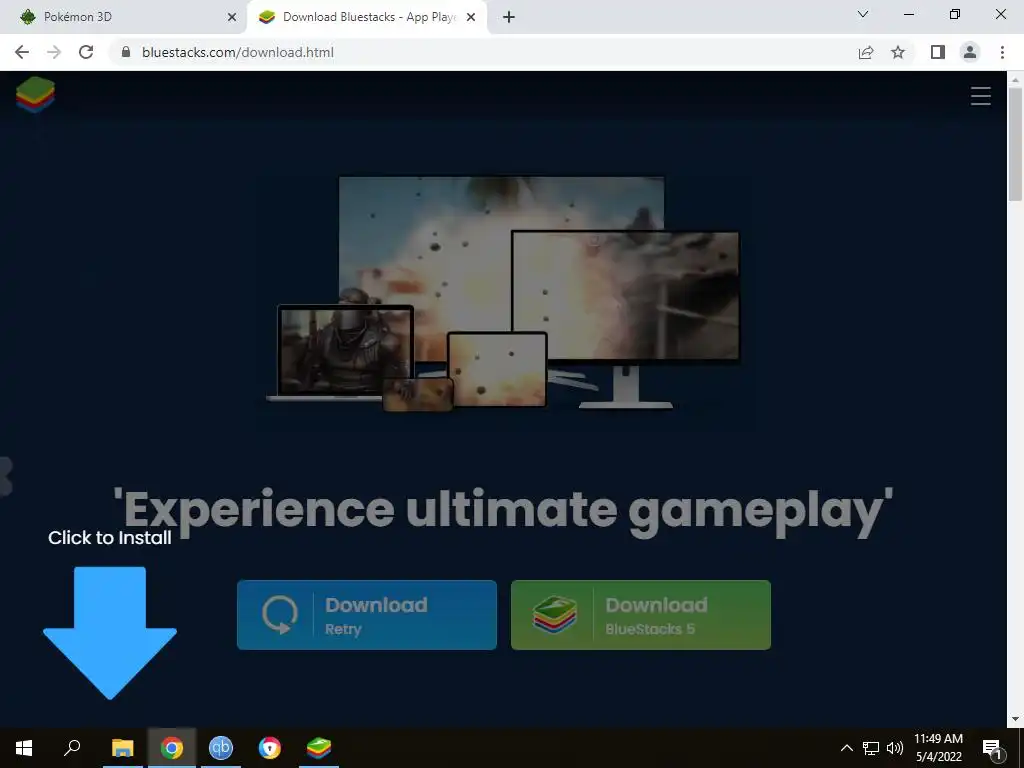Open the tab search dropdown arrow
Viewport: 1024px width, 768px height.
coord(863,14)
